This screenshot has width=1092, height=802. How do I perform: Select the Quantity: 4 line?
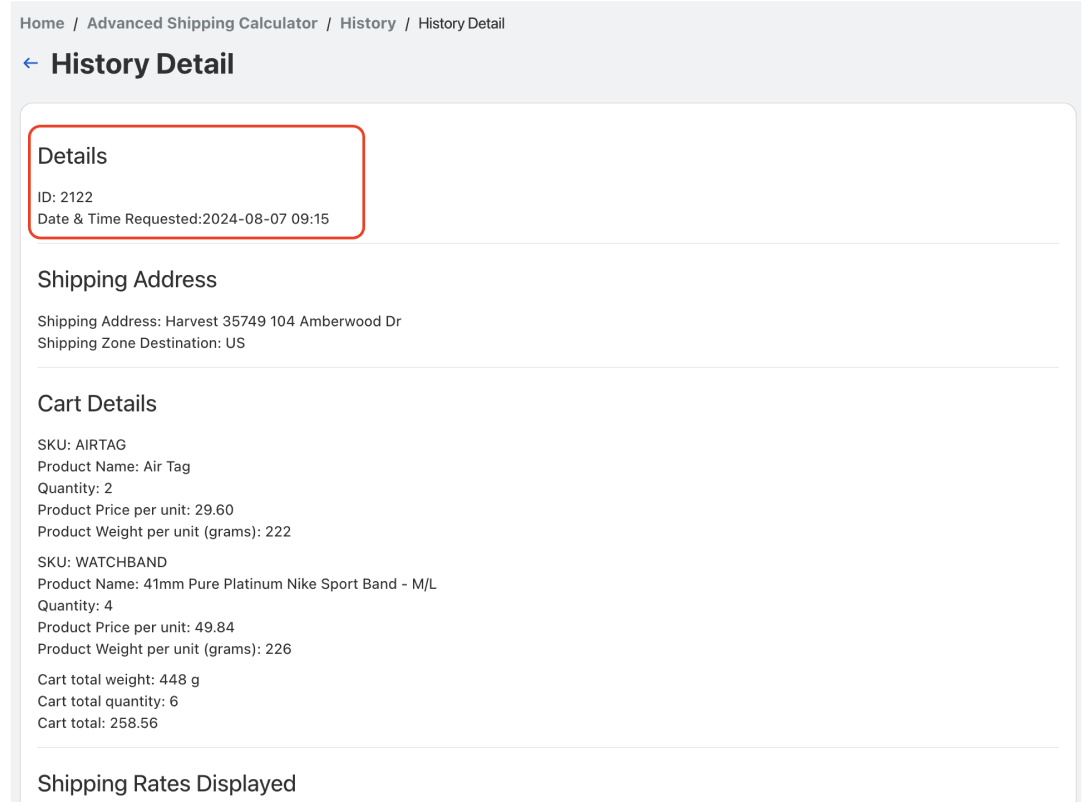pyautogui.click(x=75, y=605)
